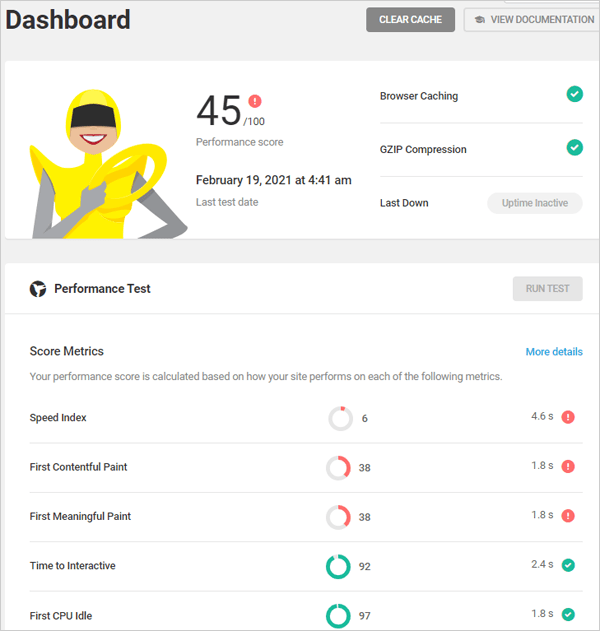Click the Time to Interactive green check
This screenshot has height=631, width=600.
coord(568,565)
